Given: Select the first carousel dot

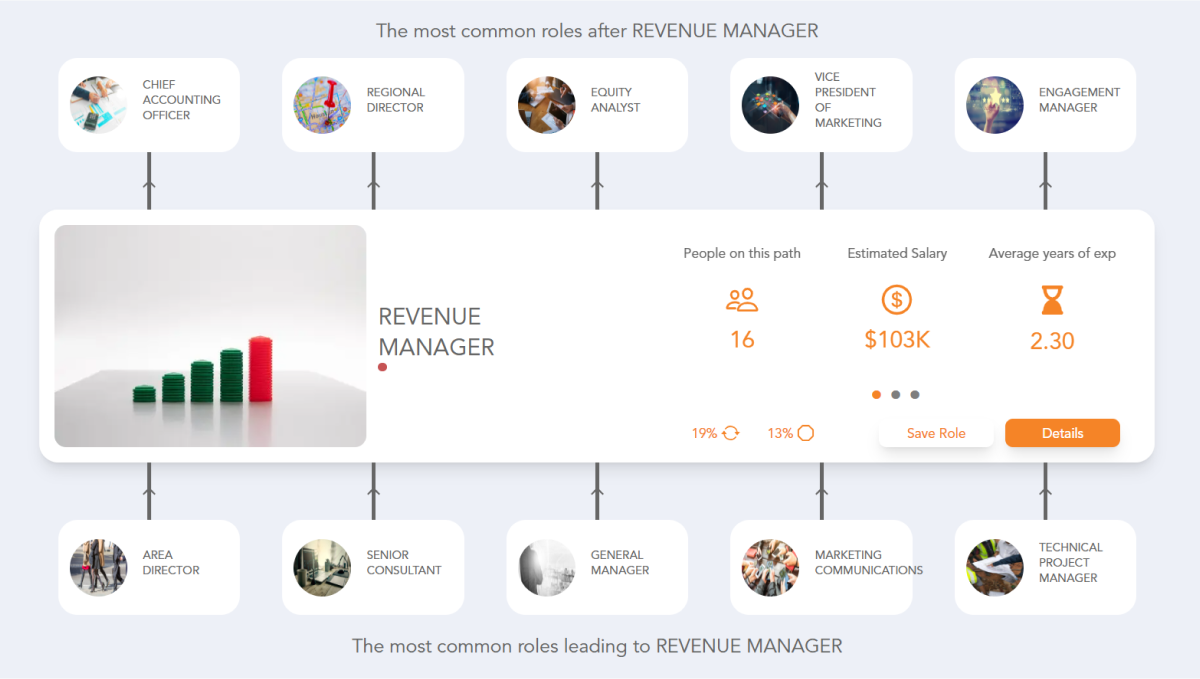Looking at the screenshot, I should (876, 394).
